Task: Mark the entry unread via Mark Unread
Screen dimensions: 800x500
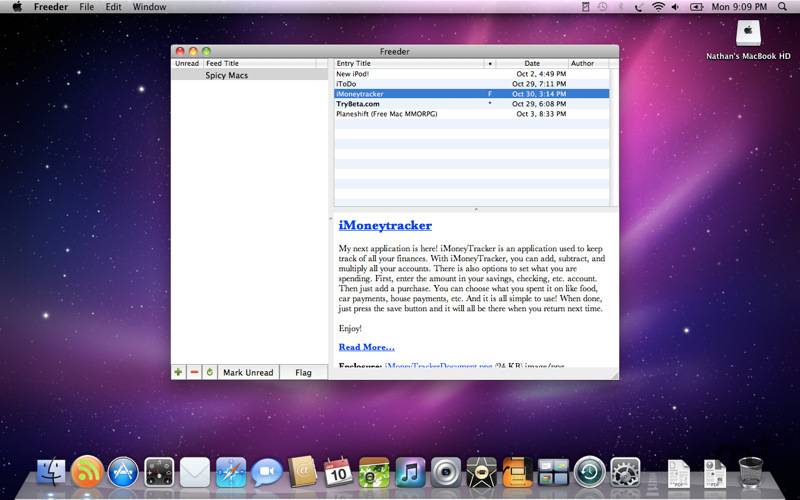Action: tap(248, 372)
